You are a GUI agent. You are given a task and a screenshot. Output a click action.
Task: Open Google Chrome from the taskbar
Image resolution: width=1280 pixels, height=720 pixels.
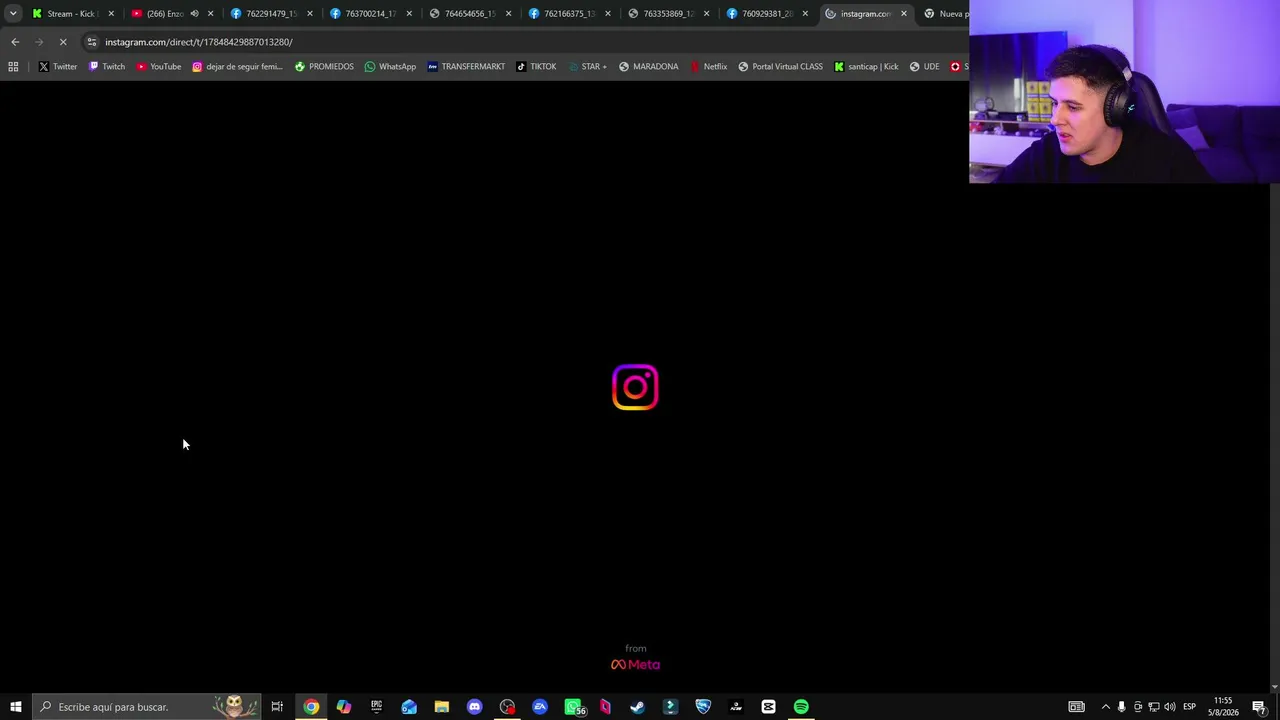click(x=311, y=707)
